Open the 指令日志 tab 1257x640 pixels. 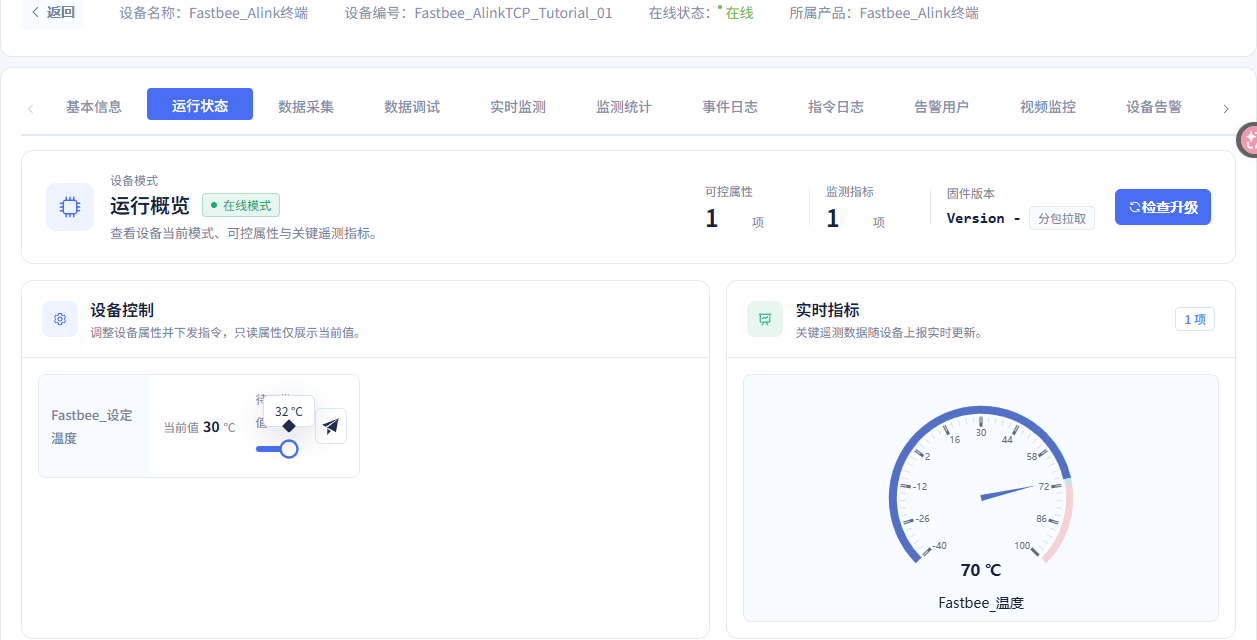point(836,107)
